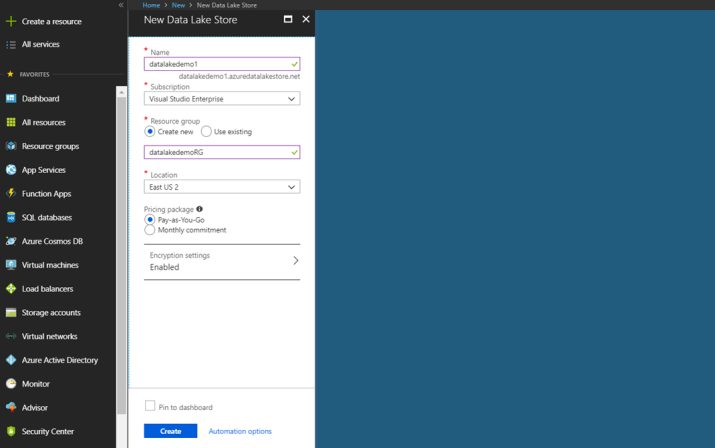Open the Load balancers icon

[11, 289]
